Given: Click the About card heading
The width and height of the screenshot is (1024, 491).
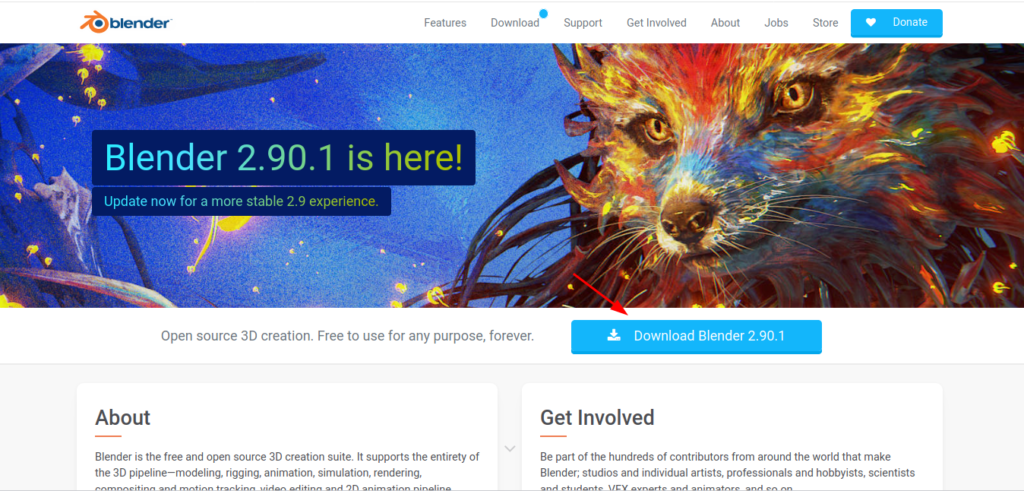Looking at the screenshot, I should click(x=123, y=417).
